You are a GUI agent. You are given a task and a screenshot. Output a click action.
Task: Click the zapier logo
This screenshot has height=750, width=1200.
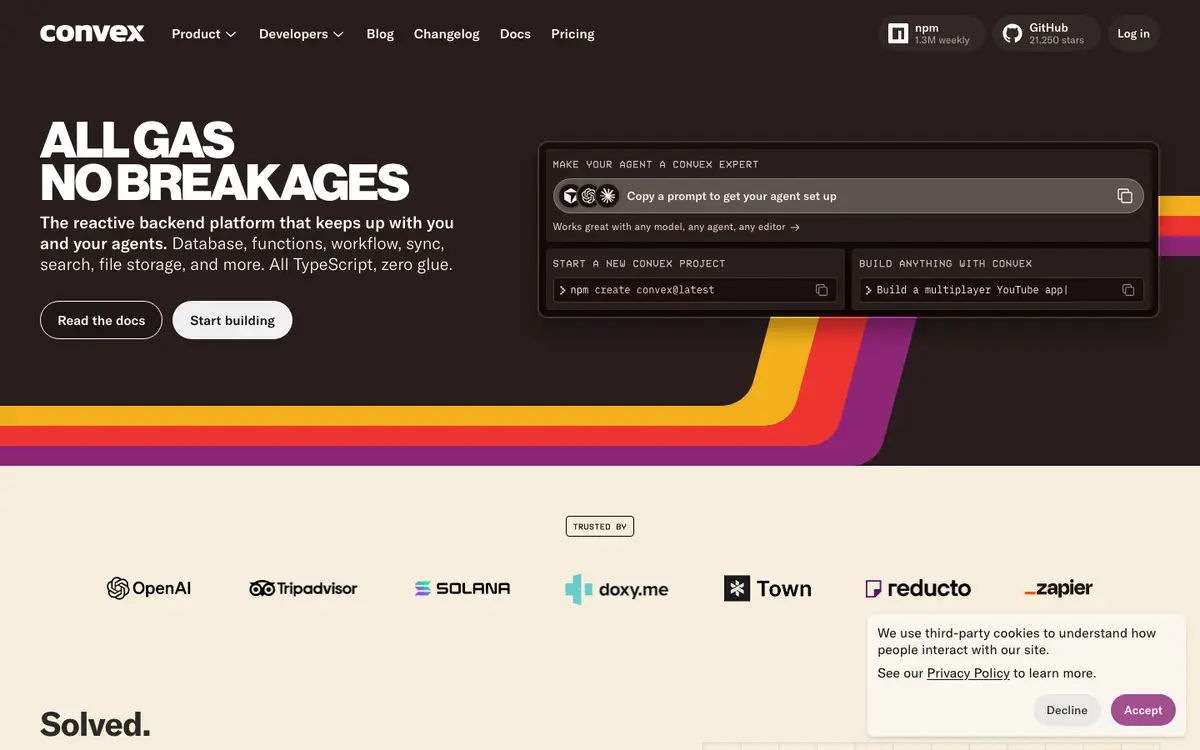coord(1058,588)
